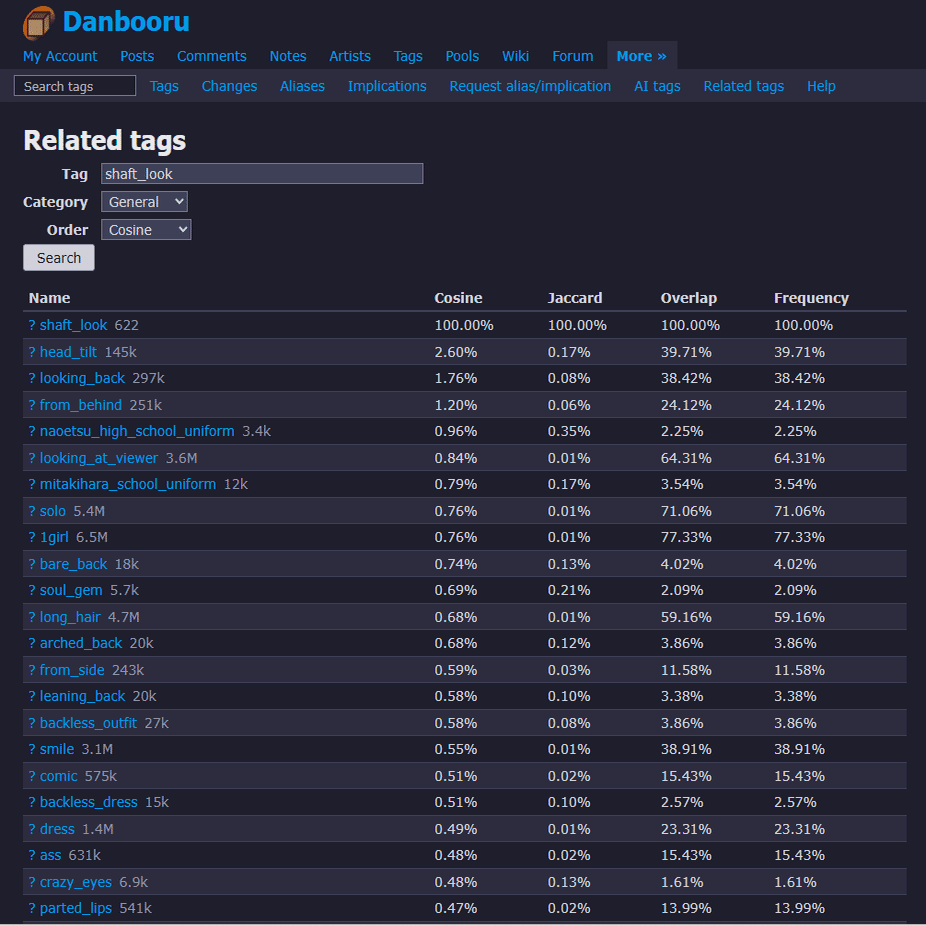Viewport: 926px width, 926px height.
Task: Open the shaft_look tag link
Action: coord(73,325)
